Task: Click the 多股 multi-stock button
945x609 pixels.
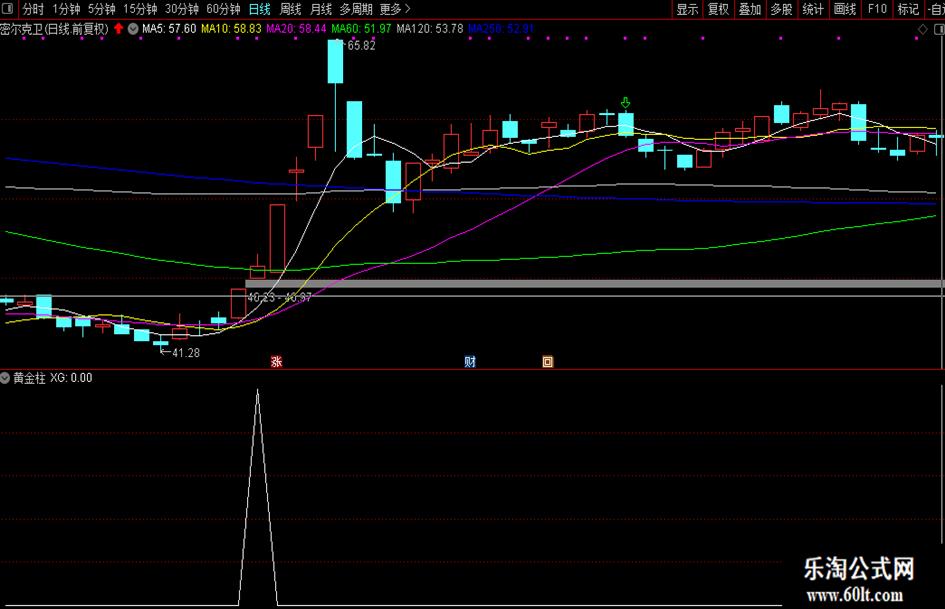Action: 781,9
